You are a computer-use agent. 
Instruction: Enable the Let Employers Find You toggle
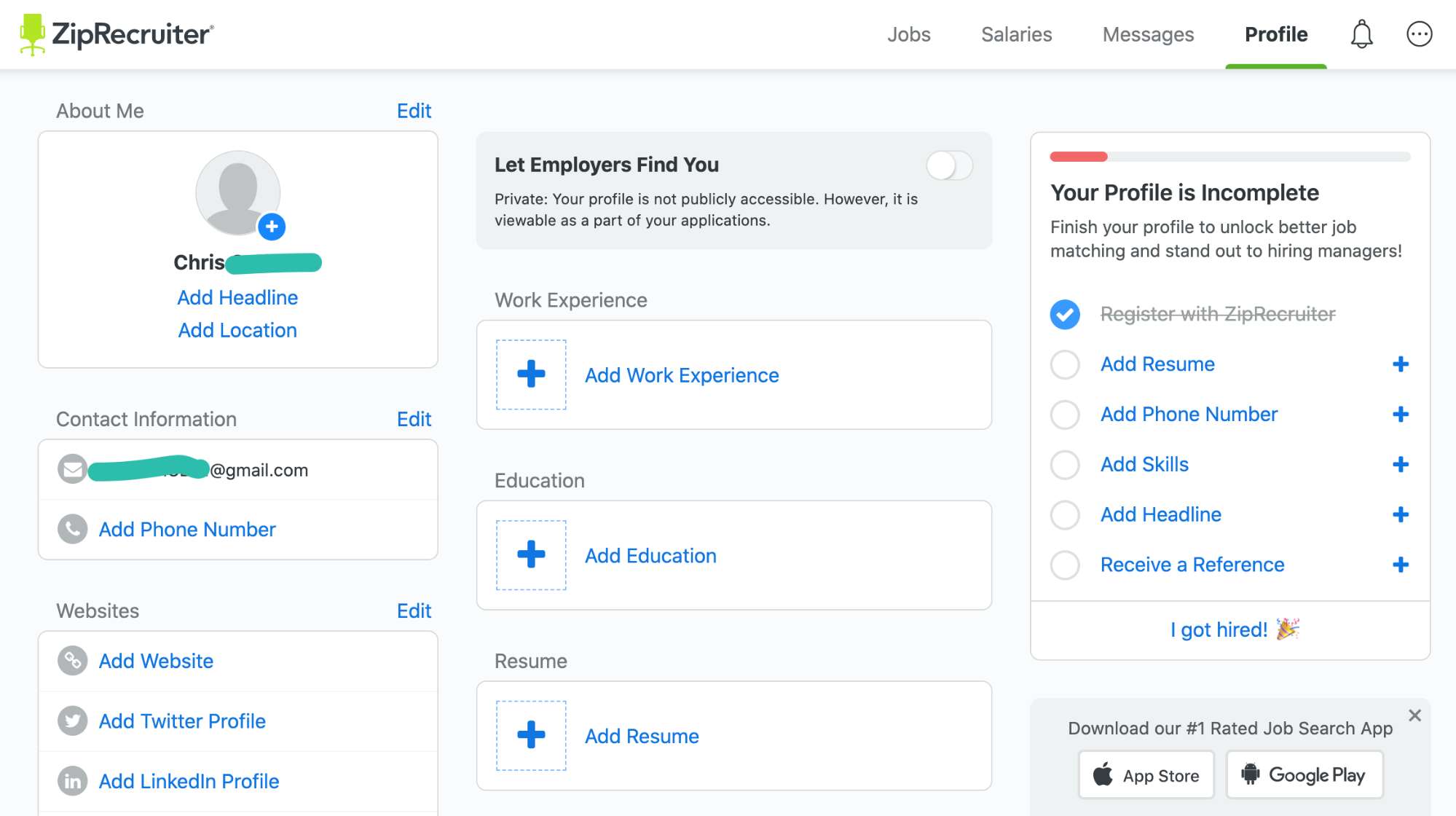[951, 166]
